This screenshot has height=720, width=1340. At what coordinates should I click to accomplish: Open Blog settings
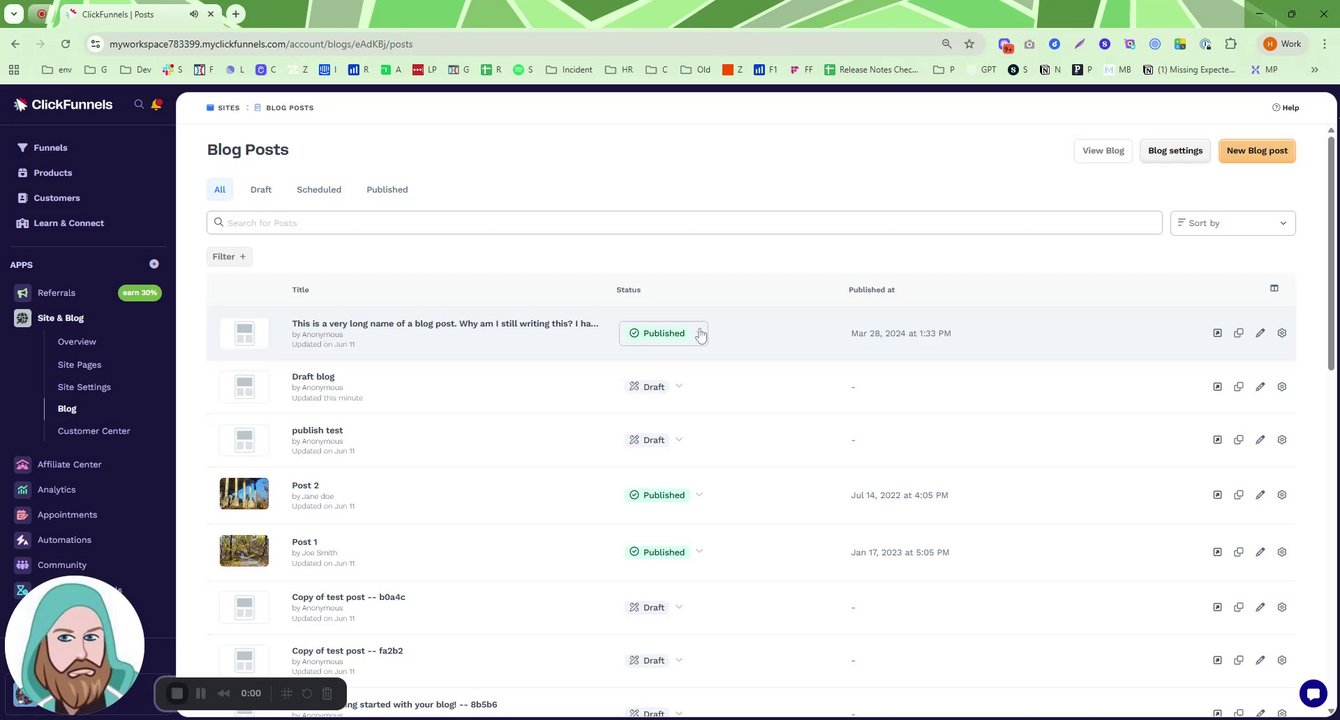point(1175,151)
